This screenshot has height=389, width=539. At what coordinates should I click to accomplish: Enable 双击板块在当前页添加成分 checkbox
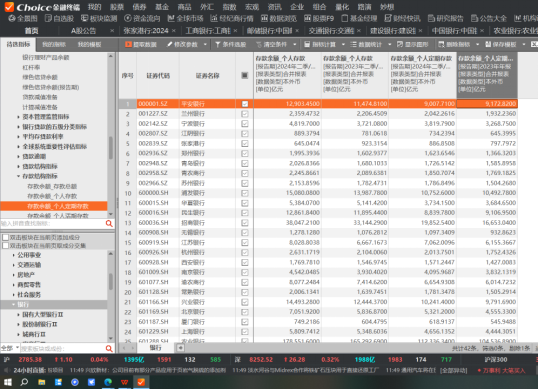pyautogui.click(x=5, y=237)
